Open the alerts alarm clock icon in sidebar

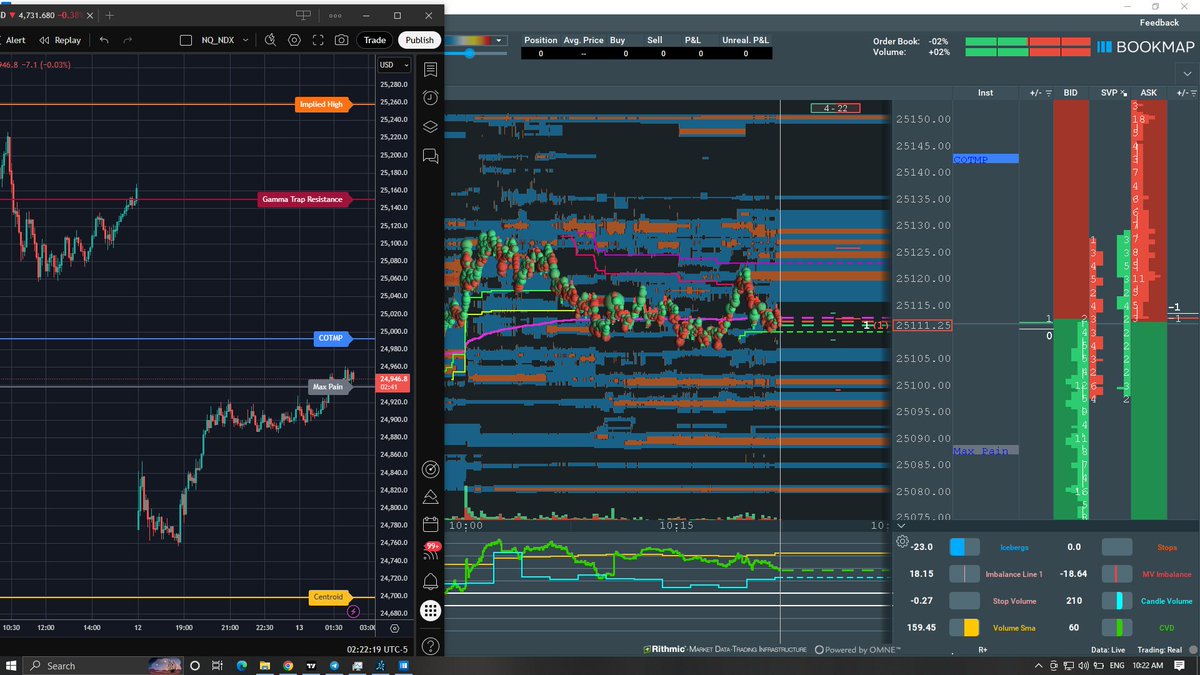click(x=430, y=98)
